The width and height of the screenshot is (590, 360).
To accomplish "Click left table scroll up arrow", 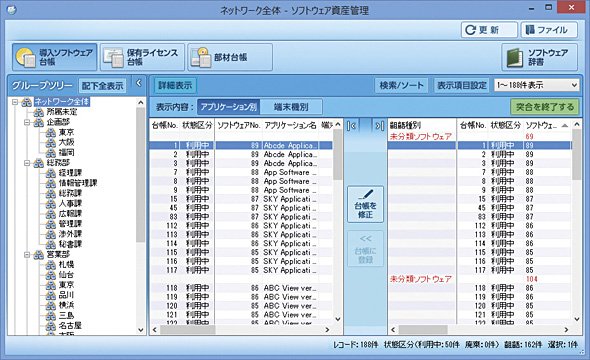I will coord(338,125).
